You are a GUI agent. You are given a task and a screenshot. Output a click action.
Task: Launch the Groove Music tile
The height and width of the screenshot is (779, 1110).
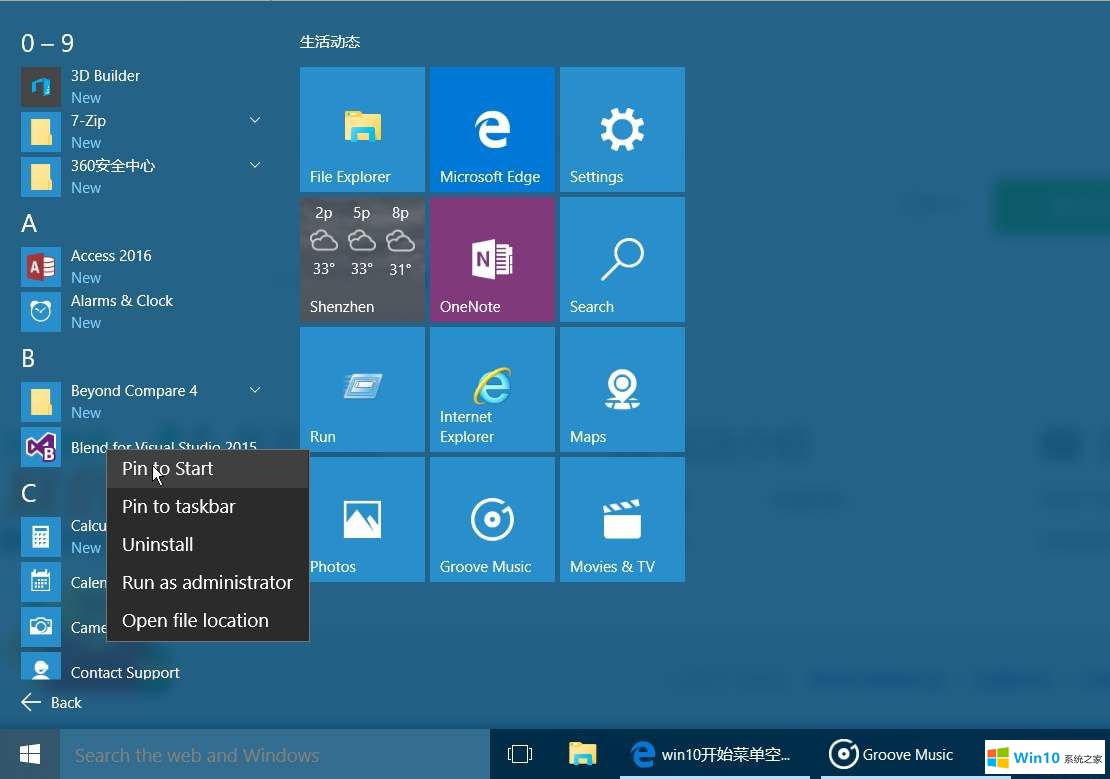(x=492, y=520)
